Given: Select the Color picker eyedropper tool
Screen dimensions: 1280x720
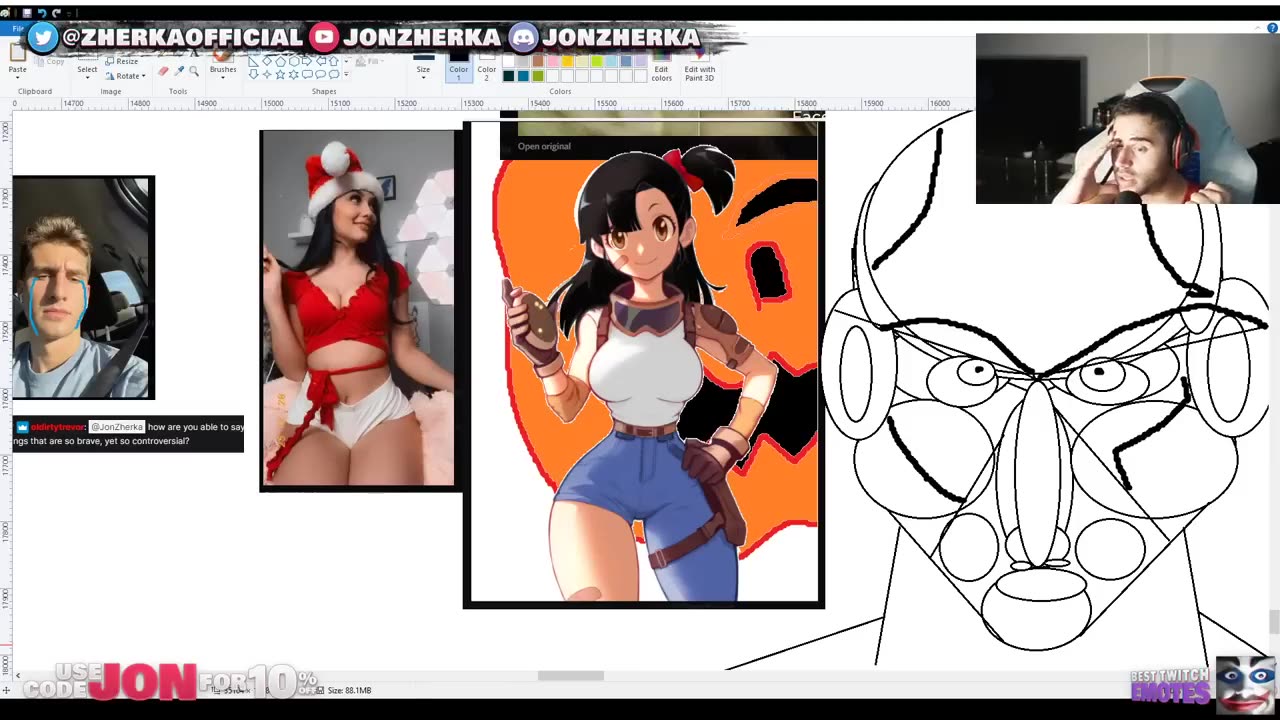Looking at the screenshot, I should [x=179, y=70].
